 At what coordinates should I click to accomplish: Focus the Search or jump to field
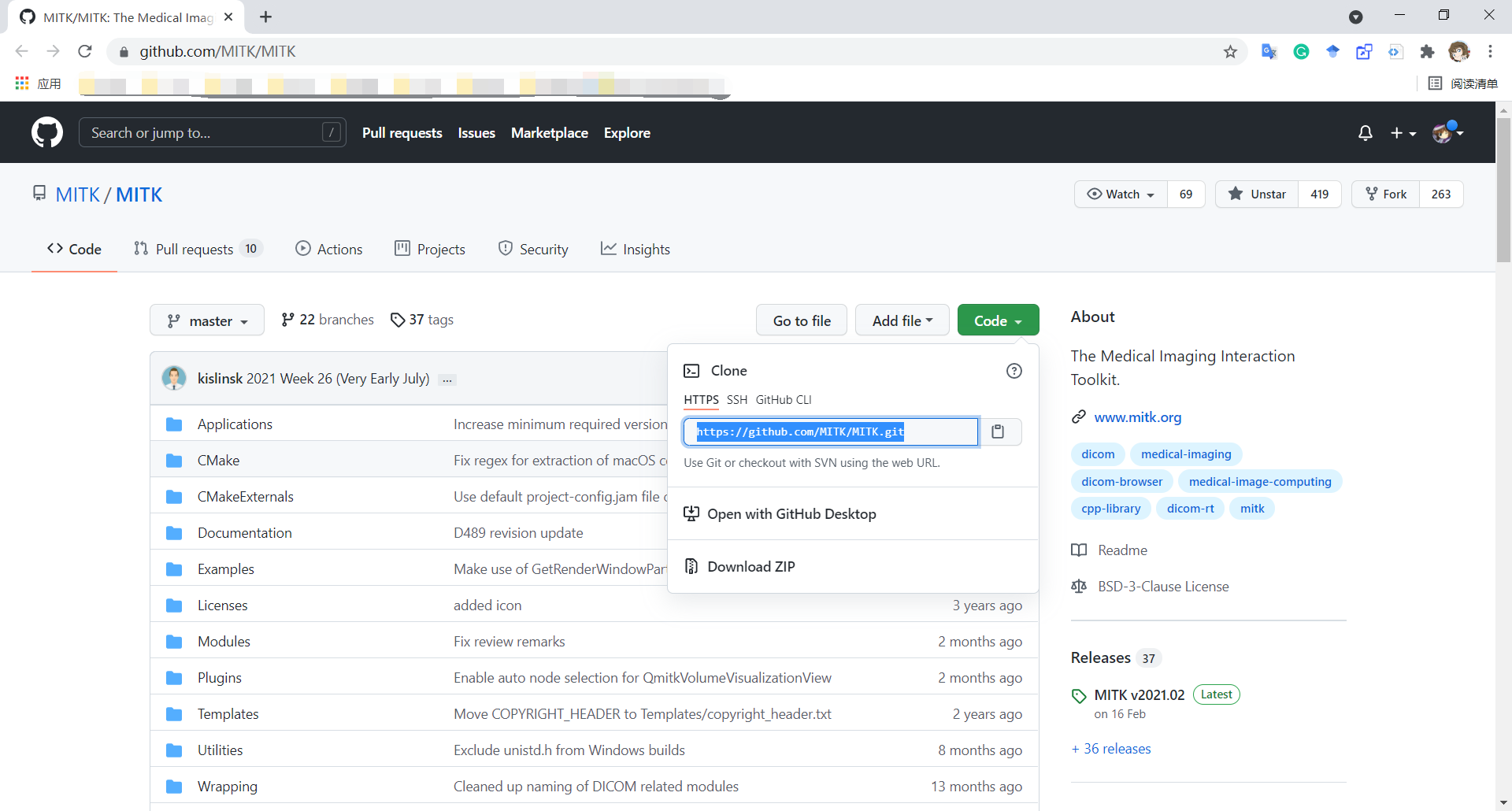point(213,133)
